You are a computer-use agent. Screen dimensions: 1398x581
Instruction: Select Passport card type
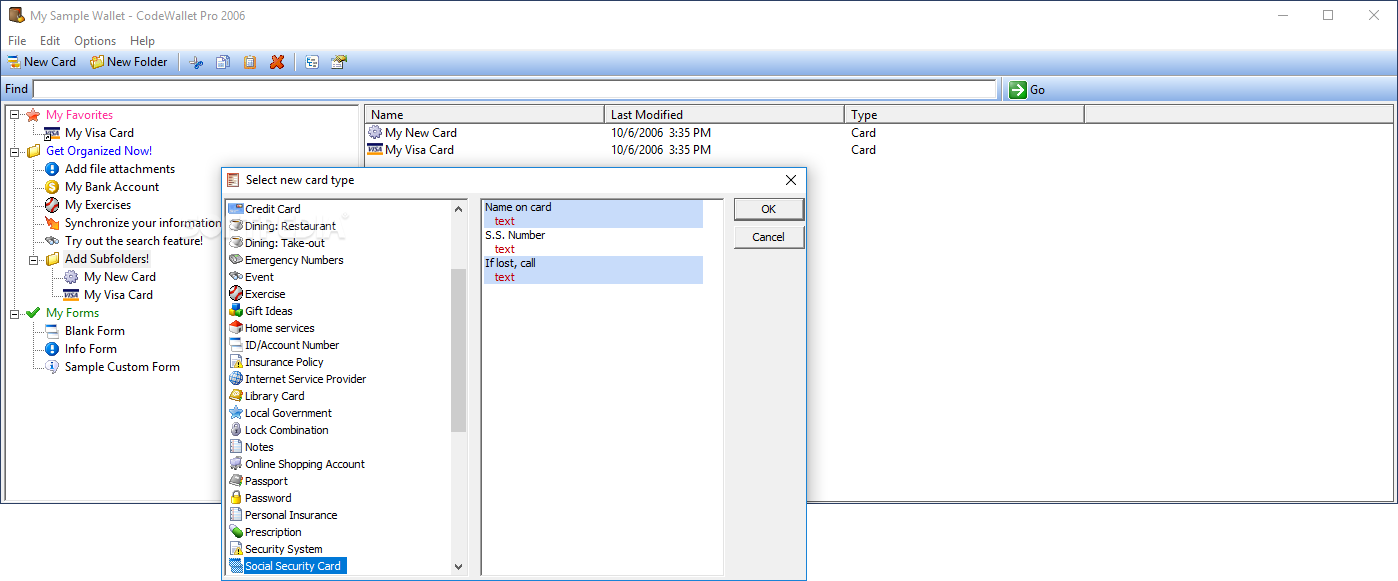pyautogui.click(x=266, y=481)
